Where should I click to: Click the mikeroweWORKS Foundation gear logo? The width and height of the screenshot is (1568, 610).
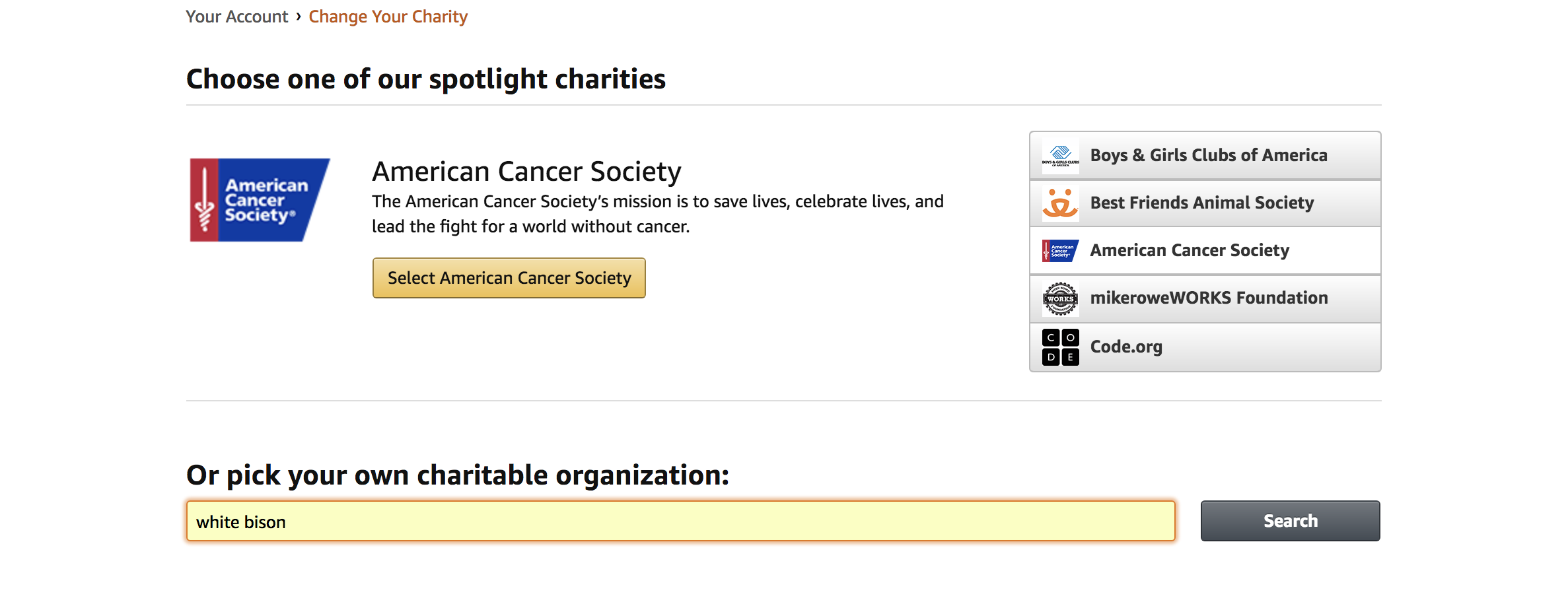click(1060, 298)
